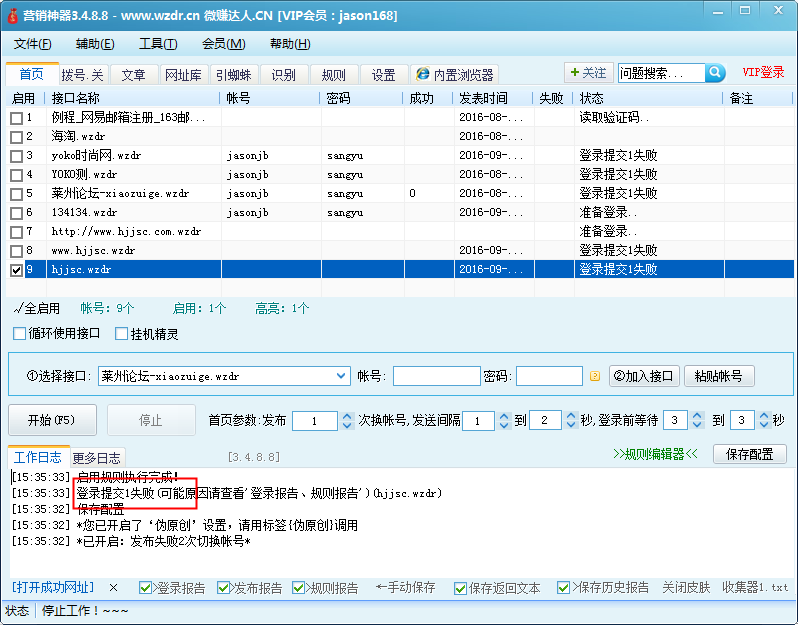Toggle the 挂机精灵 checkbox
Image resolution: width=798 pixels, height=625 pixels.
pos(122,334)
